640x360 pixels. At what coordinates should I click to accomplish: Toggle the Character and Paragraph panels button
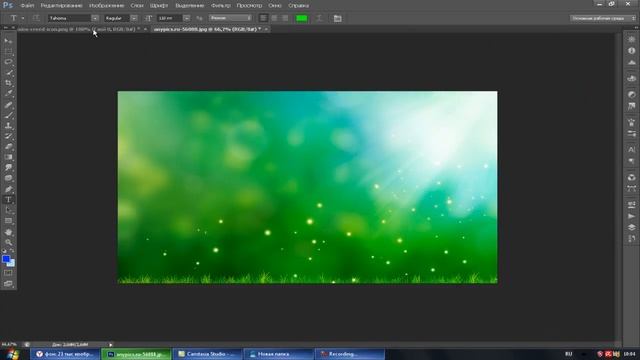click(x=338, y=18)
